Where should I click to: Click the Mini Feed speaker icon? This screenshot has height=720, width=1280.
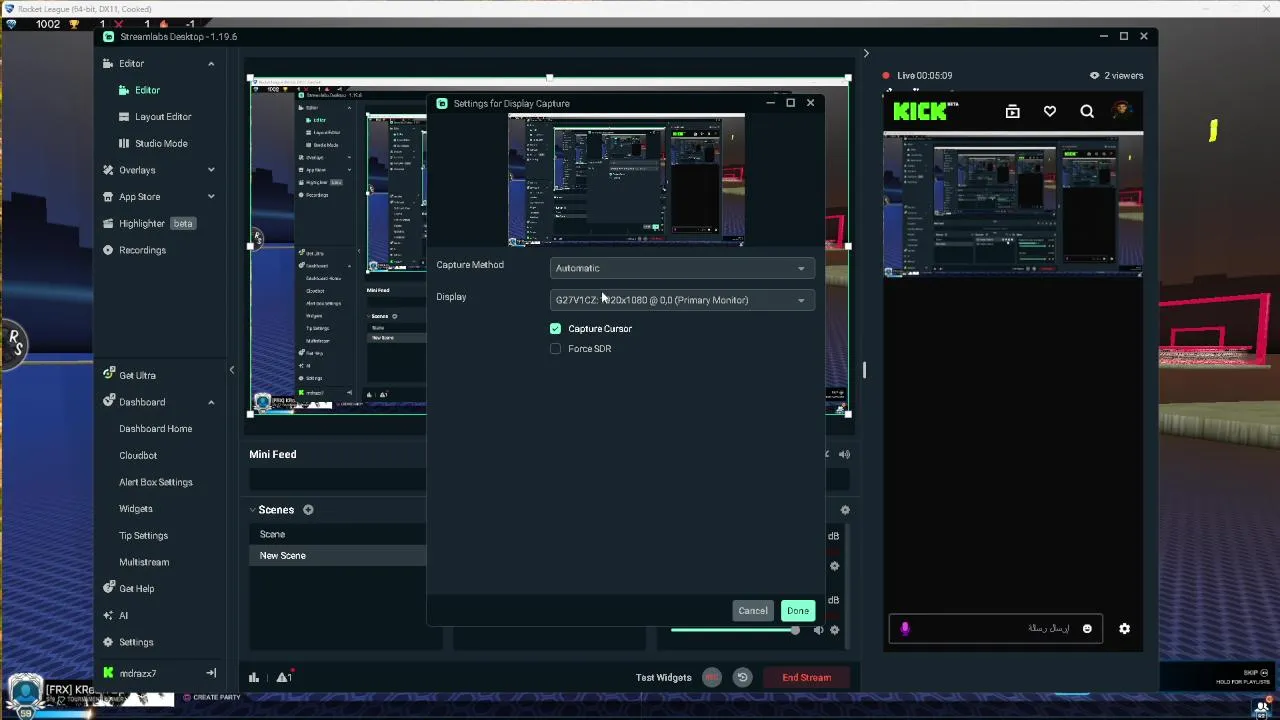click(844, 454)
